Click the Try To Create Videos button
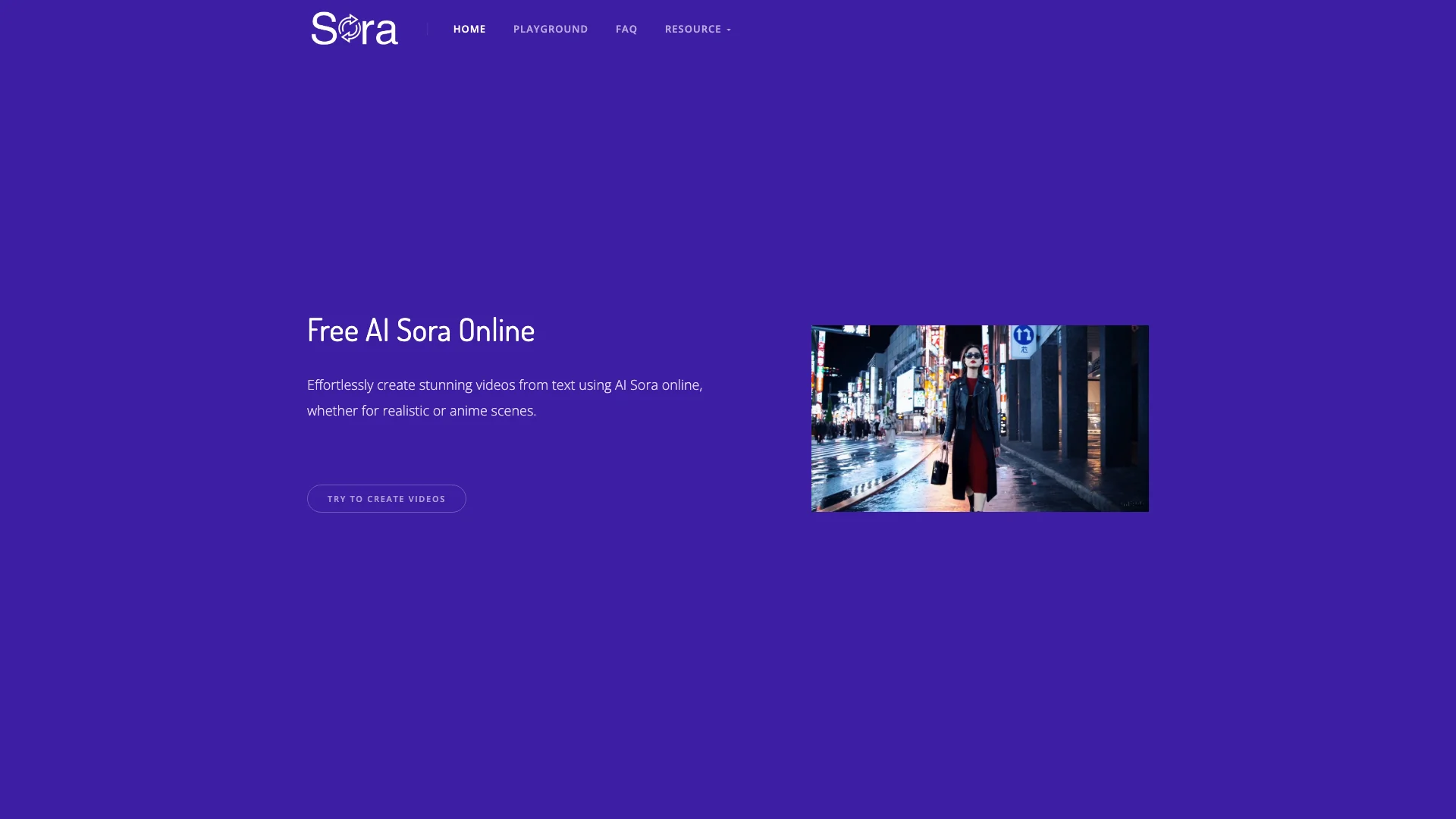 [387, 498]
